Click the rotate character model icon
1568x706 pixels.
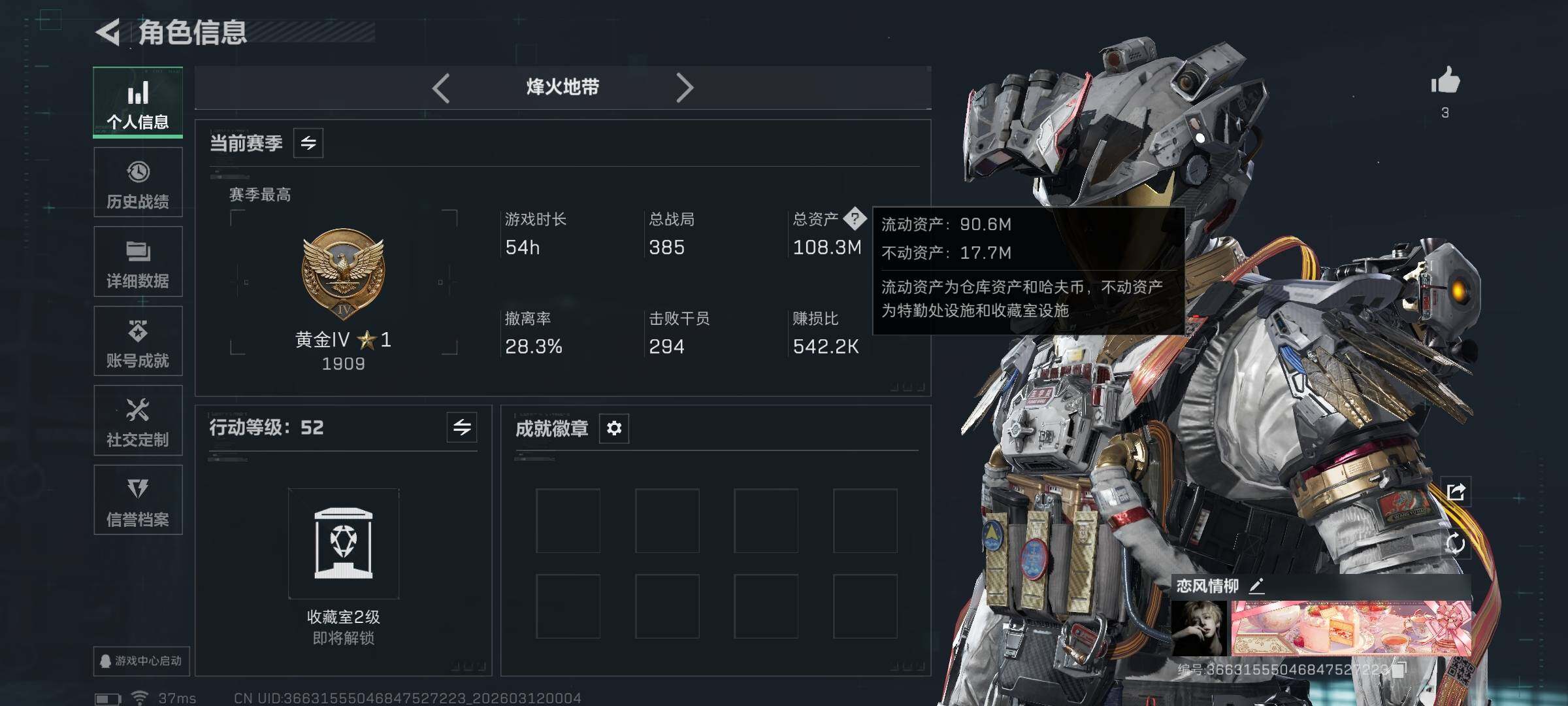1456,544
